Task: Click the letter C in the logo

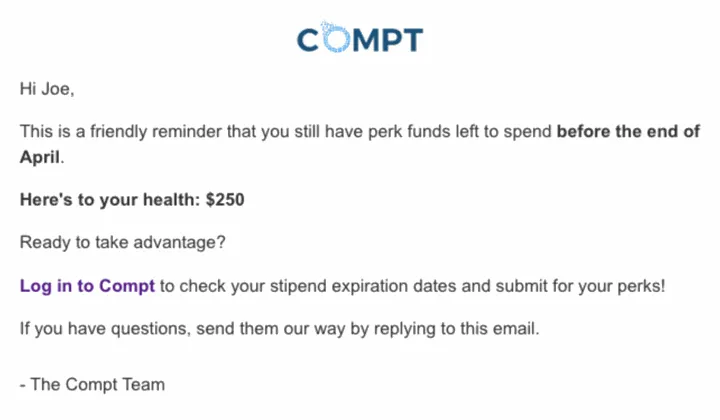Action: tap(308, 39)
